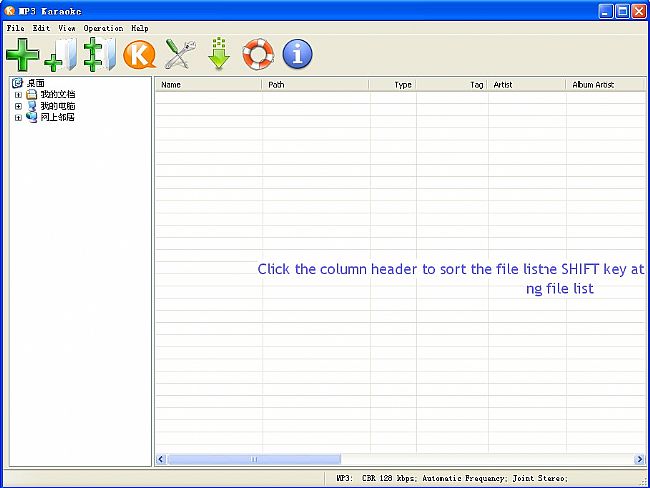Sort file list by Artist column

527,85
